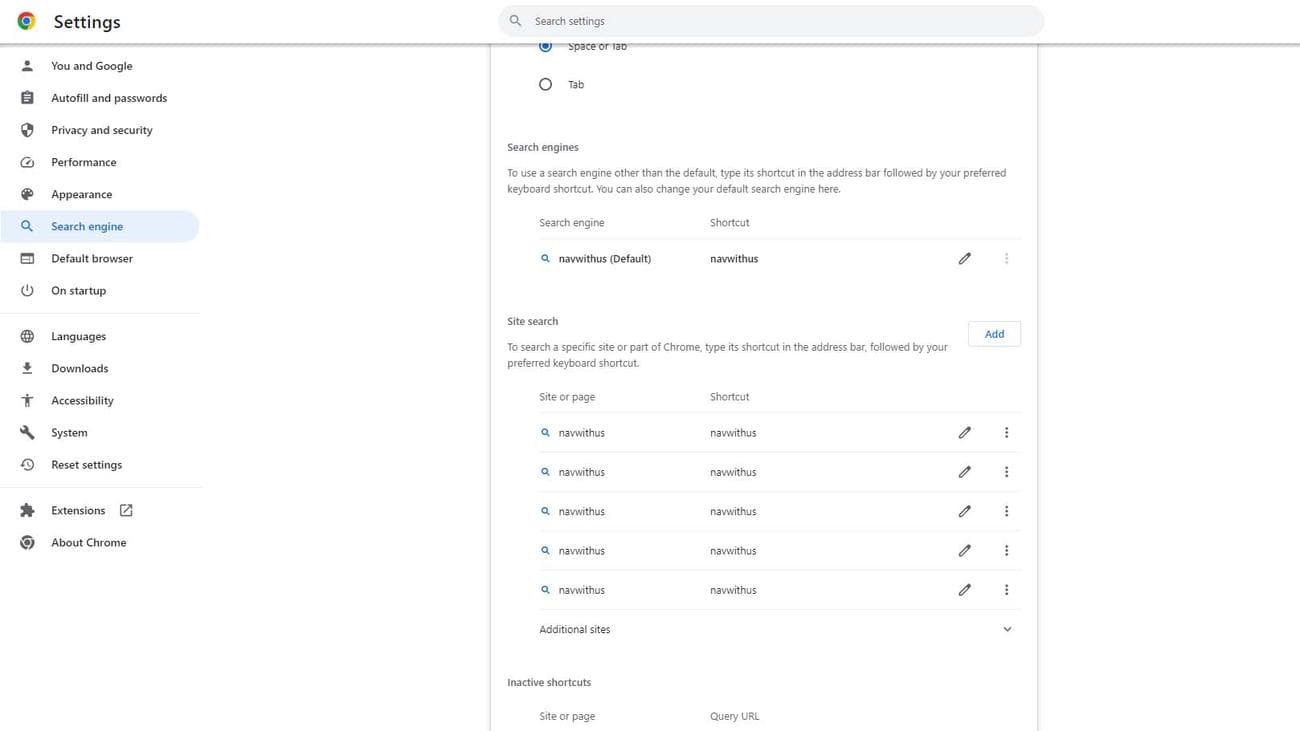Screen dimensions: 1300x731
Task: Open more actions for second site search row
Action: [x=1006, y=472]
